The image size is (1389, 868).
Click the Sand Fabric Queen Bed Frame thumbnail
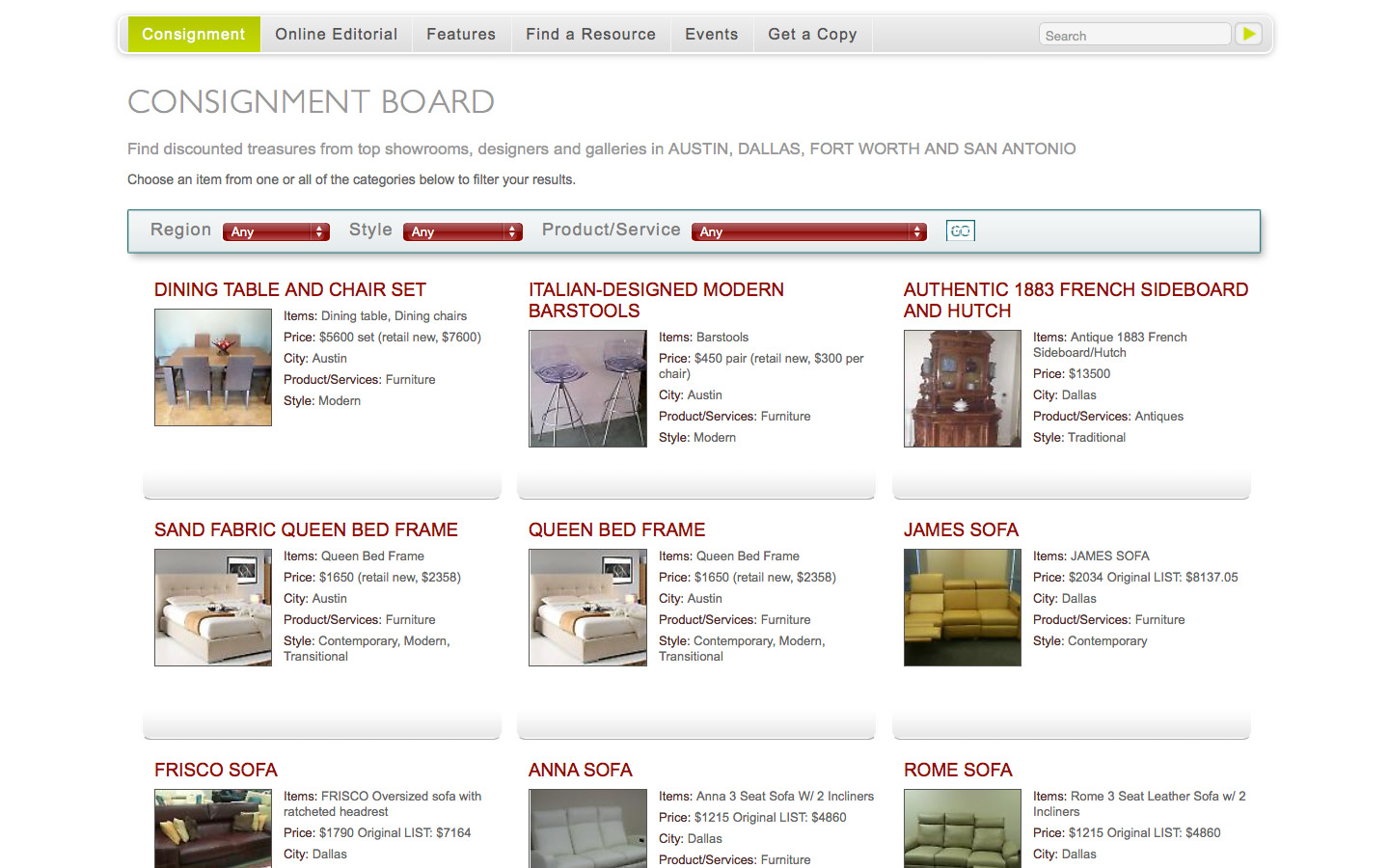(213, 608)
